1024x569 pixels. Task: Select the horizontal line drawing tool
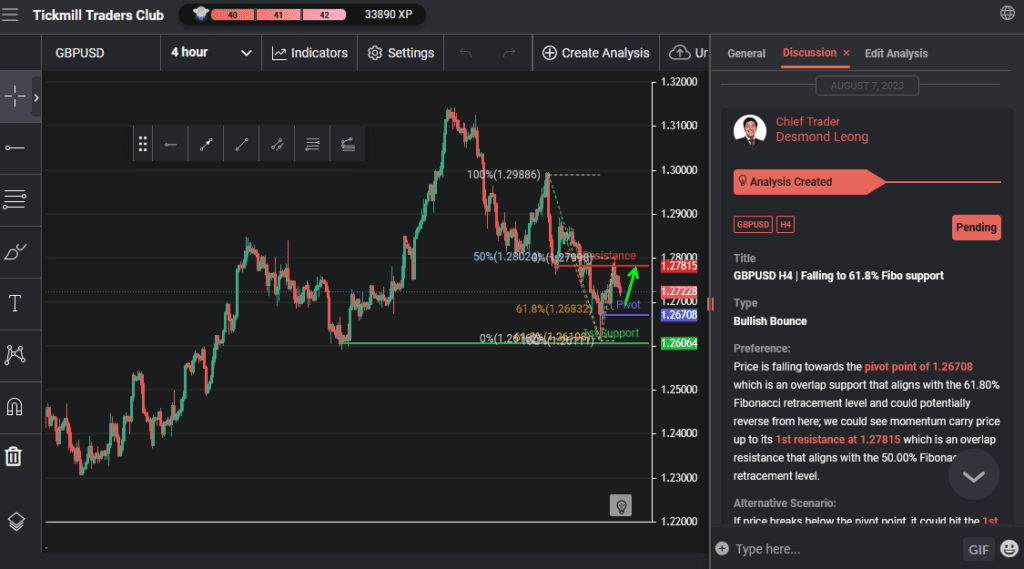15,148
